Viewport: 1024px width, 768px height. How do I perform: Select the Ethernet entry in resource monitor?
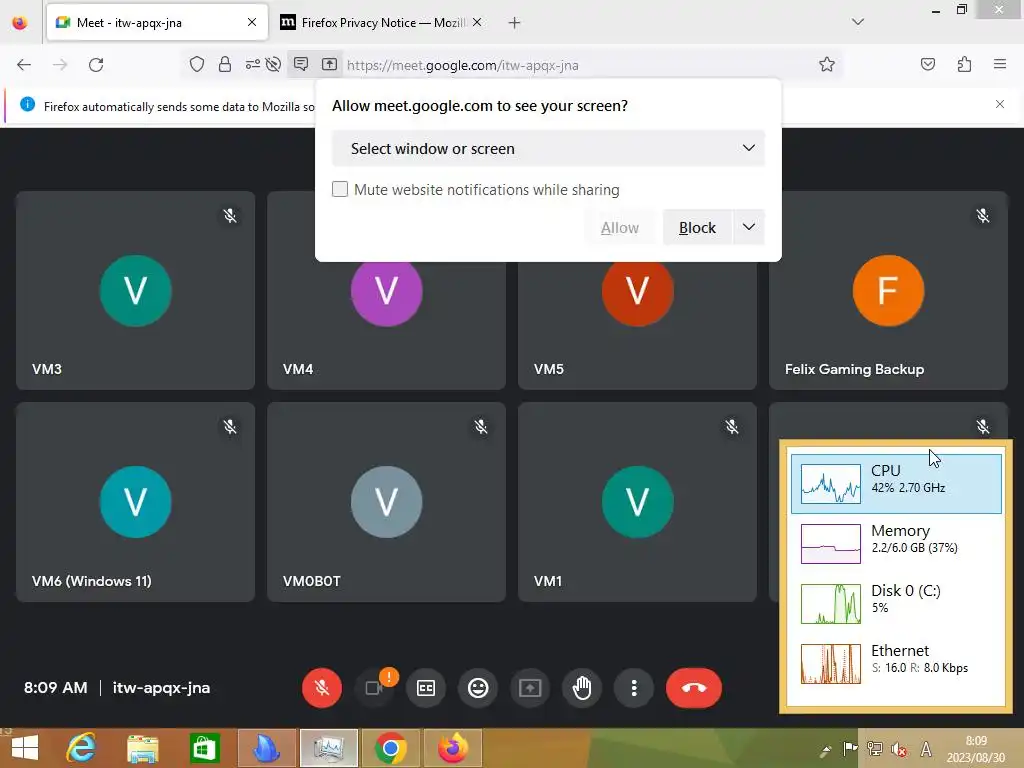(896, 664)
